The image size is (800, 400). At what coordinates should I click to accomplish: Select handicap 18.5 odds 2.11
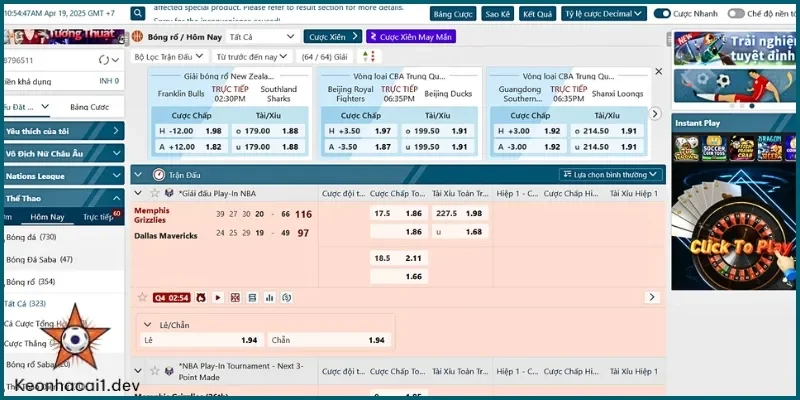[398, 258]
